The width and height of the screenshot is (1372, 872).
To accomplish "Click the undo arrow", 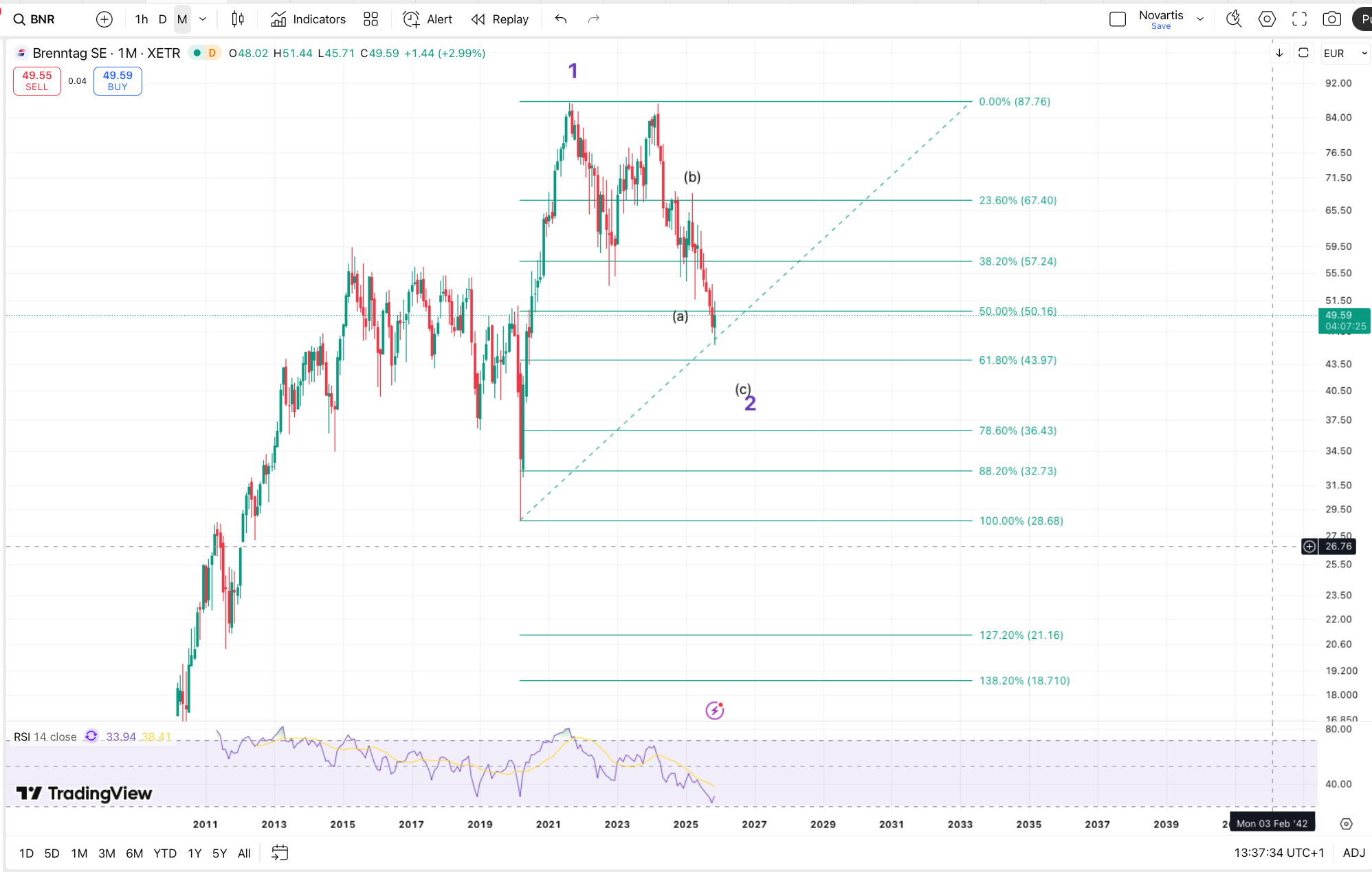I will 561,19.
